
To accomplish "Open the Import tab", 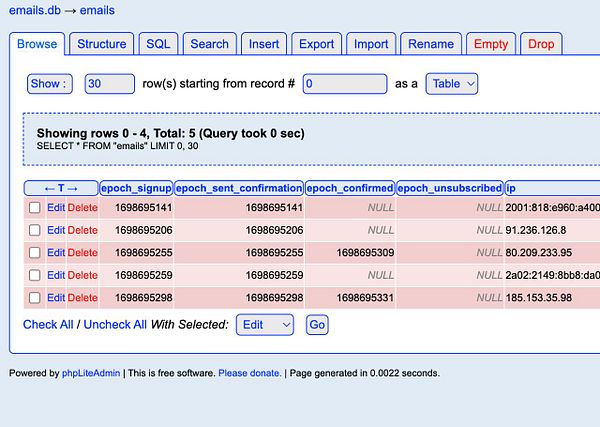I will click(371, 44).
